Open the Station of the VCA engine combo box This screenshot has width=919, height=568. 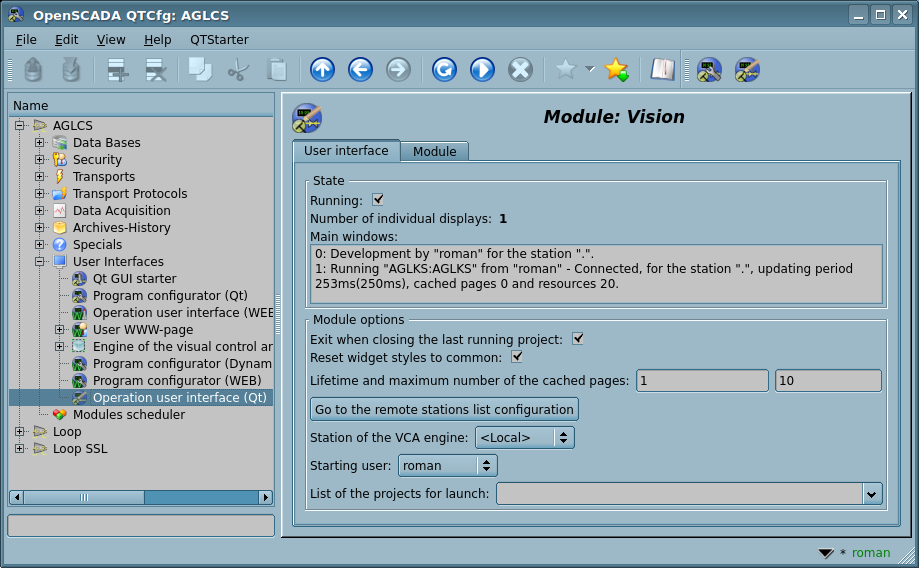pos(525,437)
